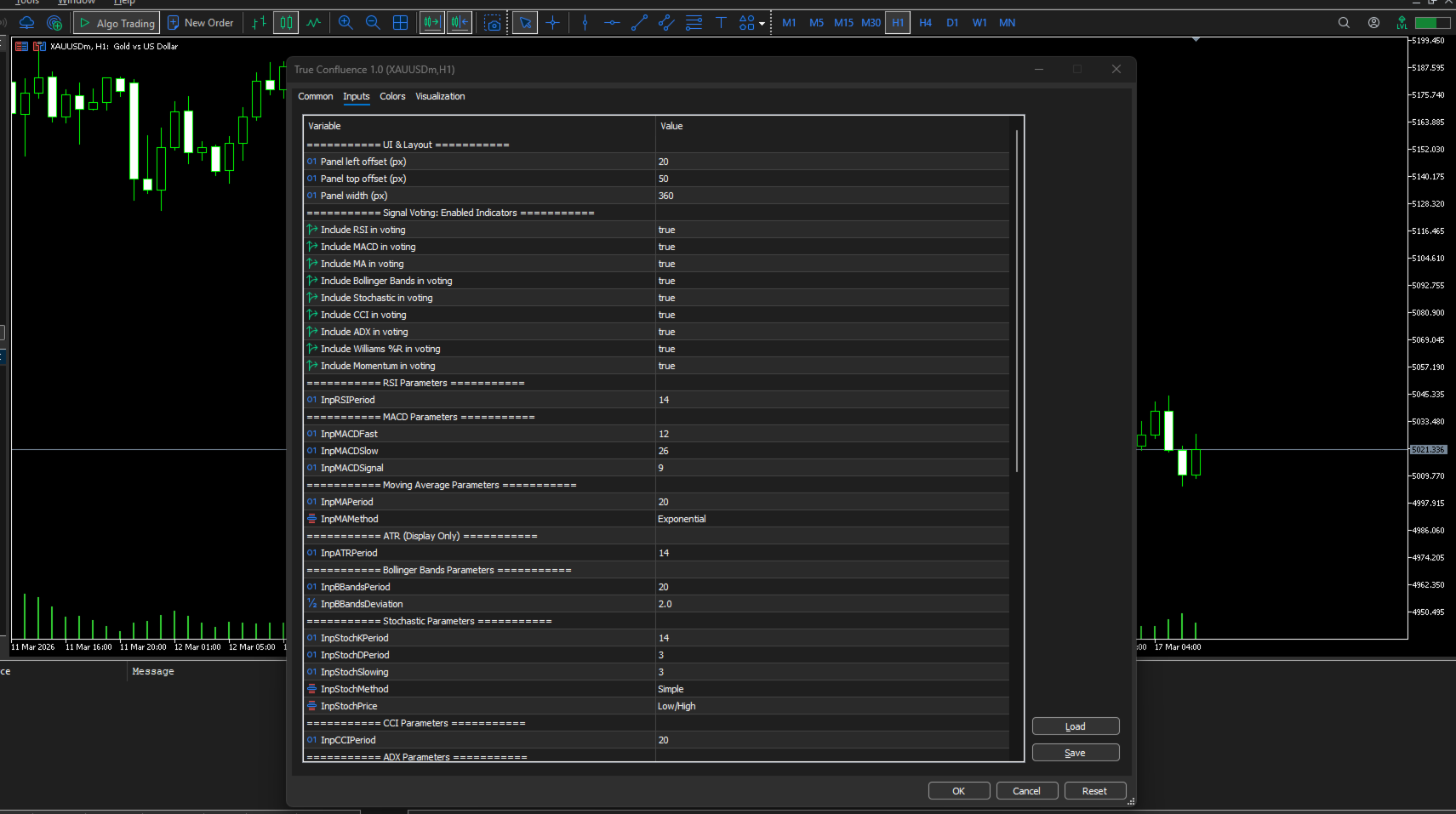Click the Algo Trading button
Image resolution: width=1456 pixels, height=814 pixels.
click(x=117, y=23)
